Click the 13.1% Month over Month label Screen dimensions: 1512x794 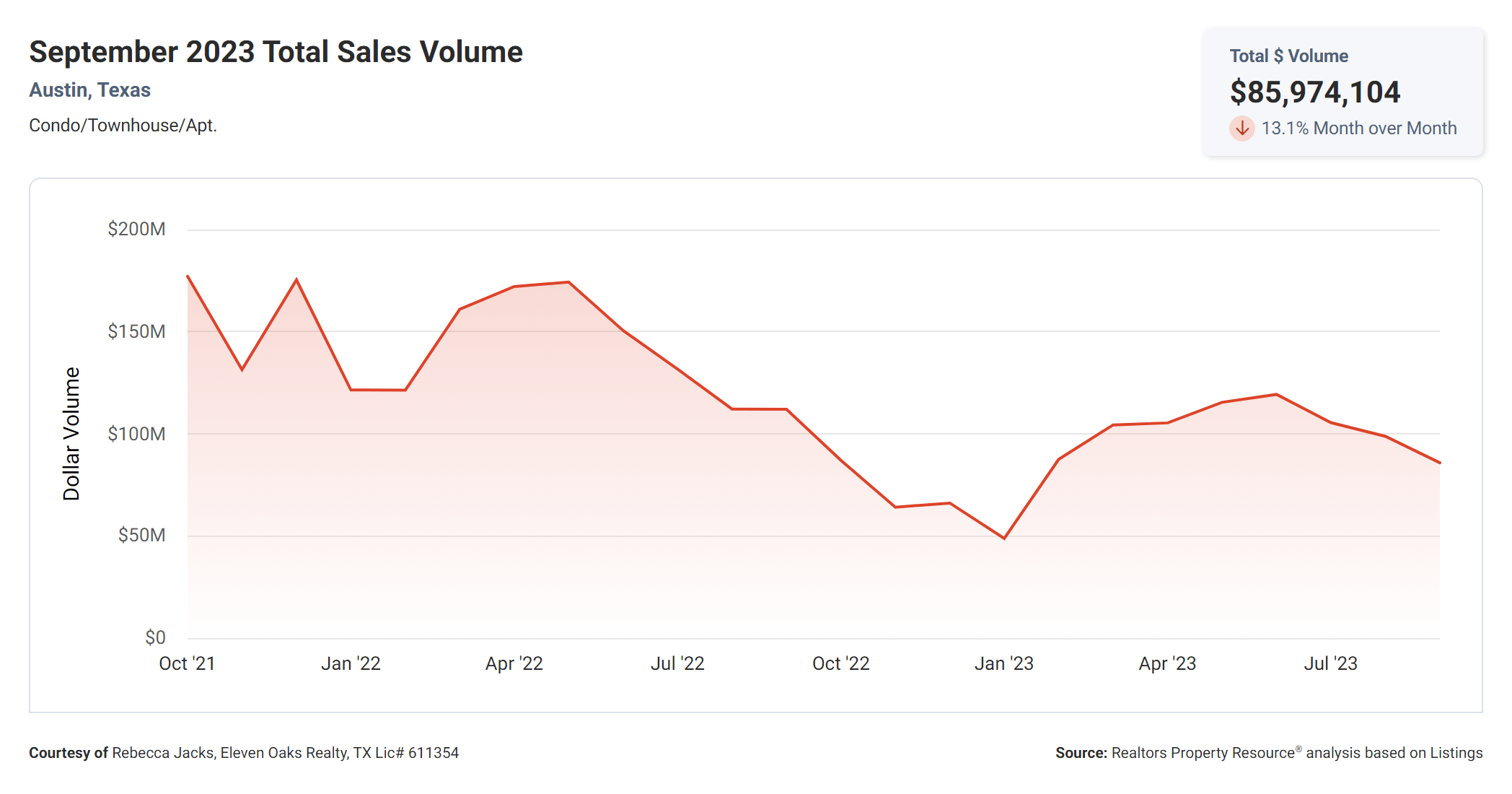point(1358,128)
